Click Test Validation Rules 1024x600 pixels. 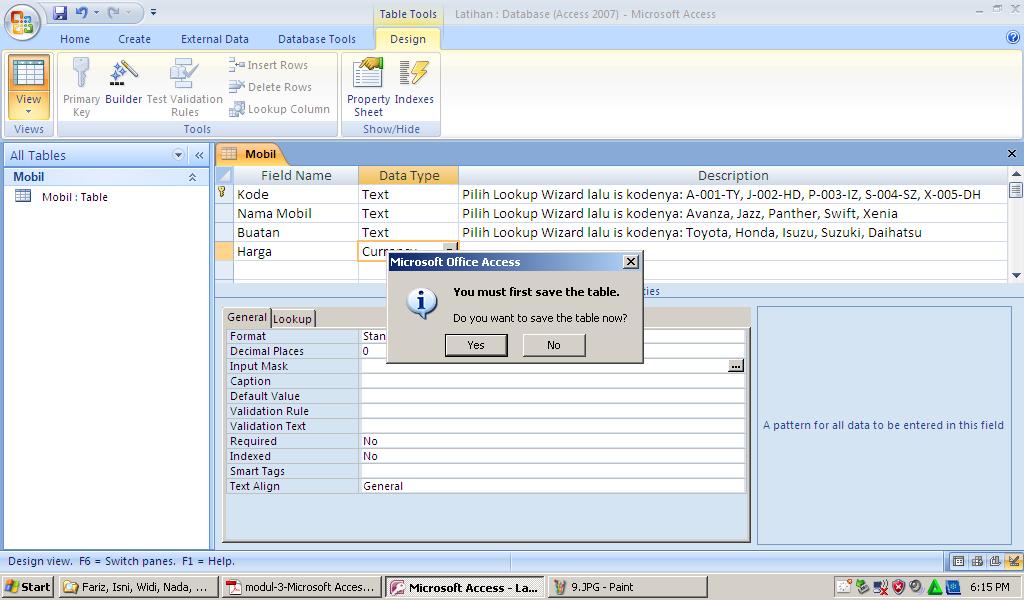[185, 87]
